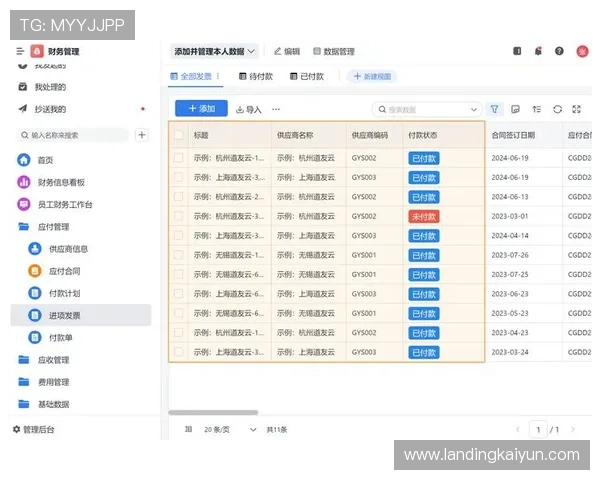Open 付款计划 form
This screenshot has width=600, height=480.
(65, 293)
